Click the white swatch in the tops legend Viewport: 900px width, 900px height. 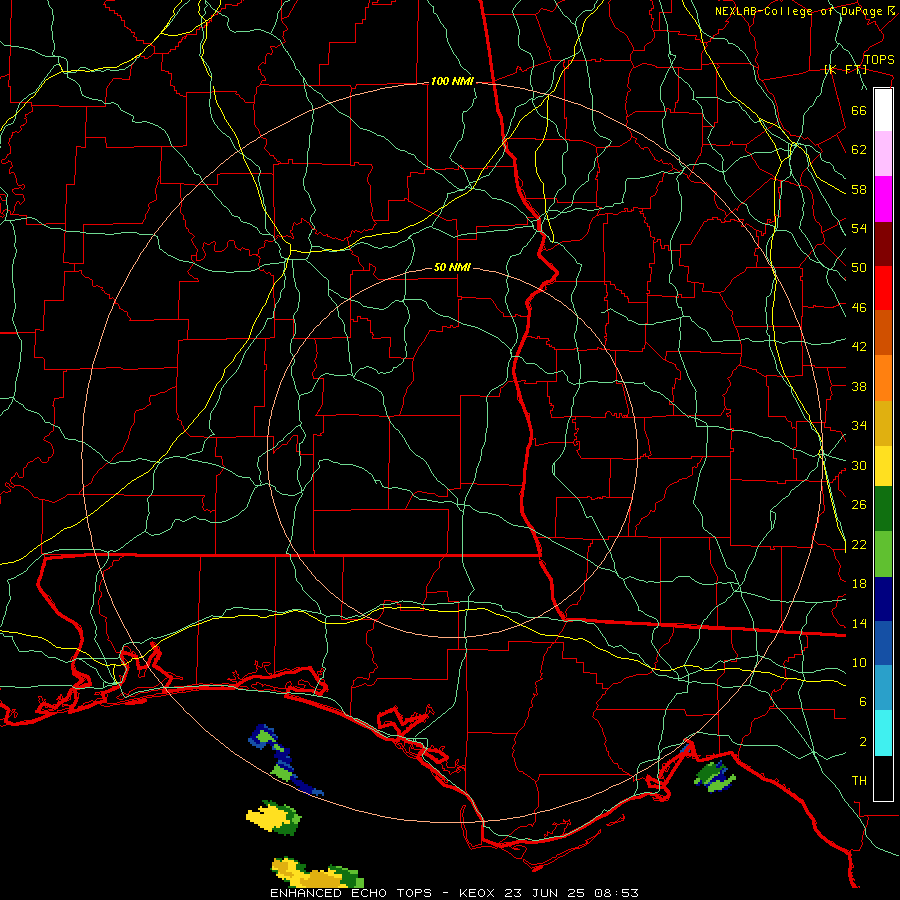click(883, 110)
